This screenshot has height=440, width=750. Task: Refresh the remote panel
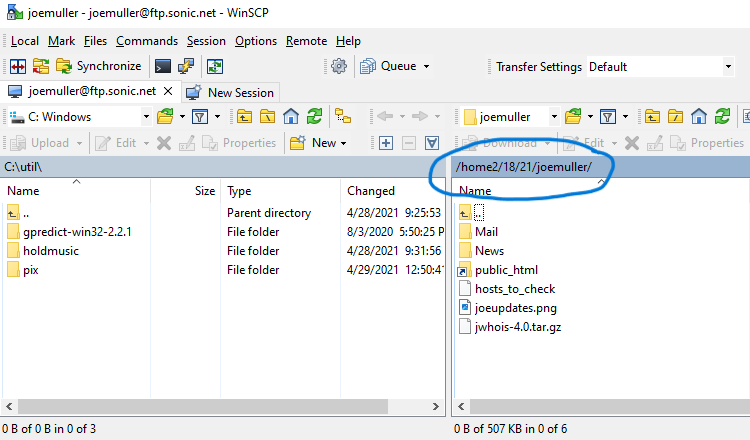(722, 116)
